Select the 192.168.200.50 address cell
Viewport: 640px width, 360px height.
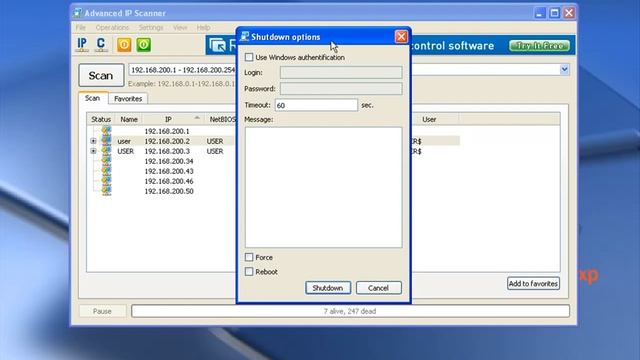pyautogui.click(x=169, y=191)
